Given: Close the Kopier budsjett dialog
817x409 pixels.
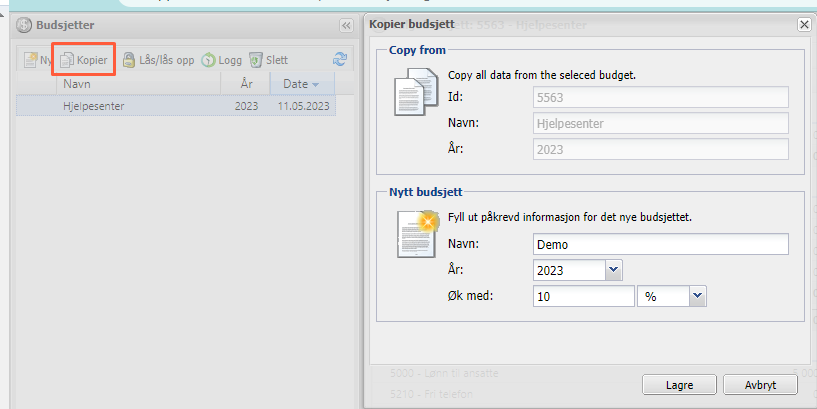Looking at the screenshot, I should click(x=804, y=24).
